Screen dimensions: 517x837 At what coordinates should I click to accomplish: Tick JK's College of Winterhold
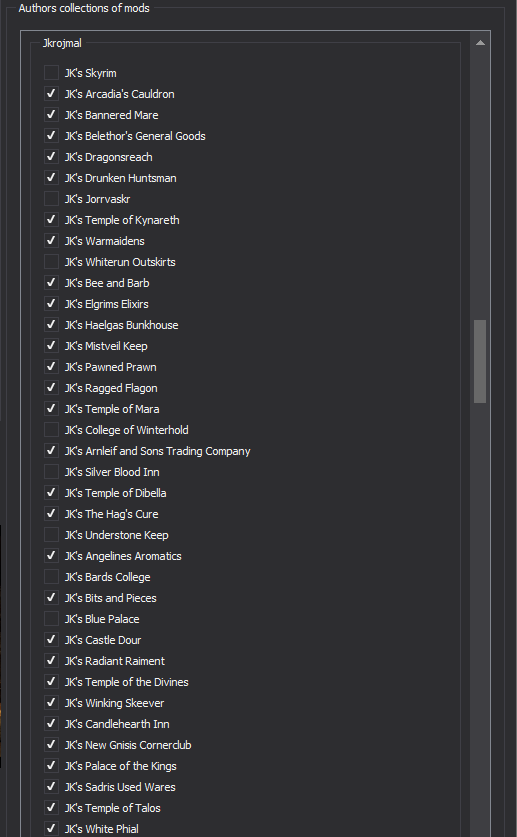coord(51,430)
